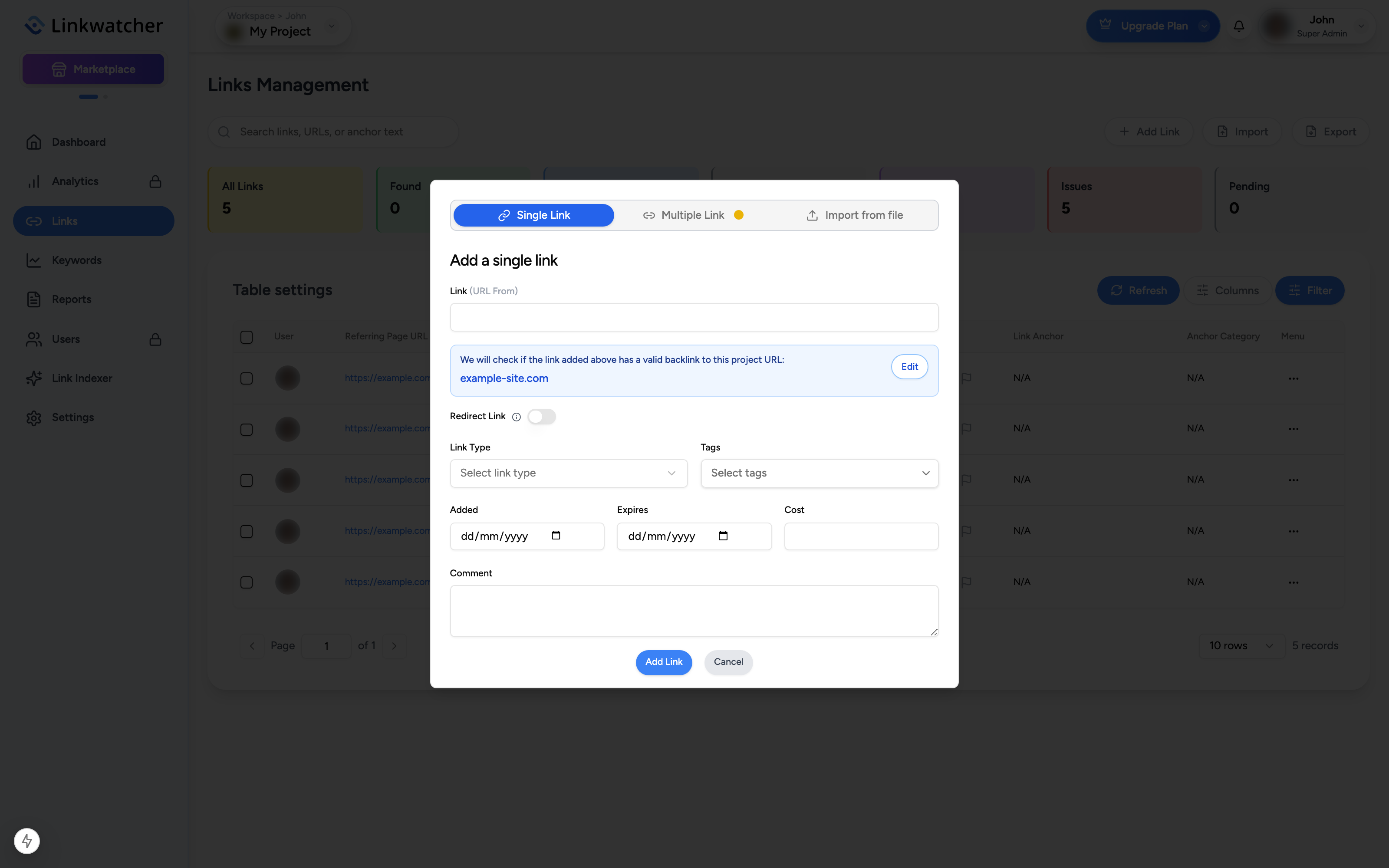Toggle the Redirect Link switch

(542, 416)
